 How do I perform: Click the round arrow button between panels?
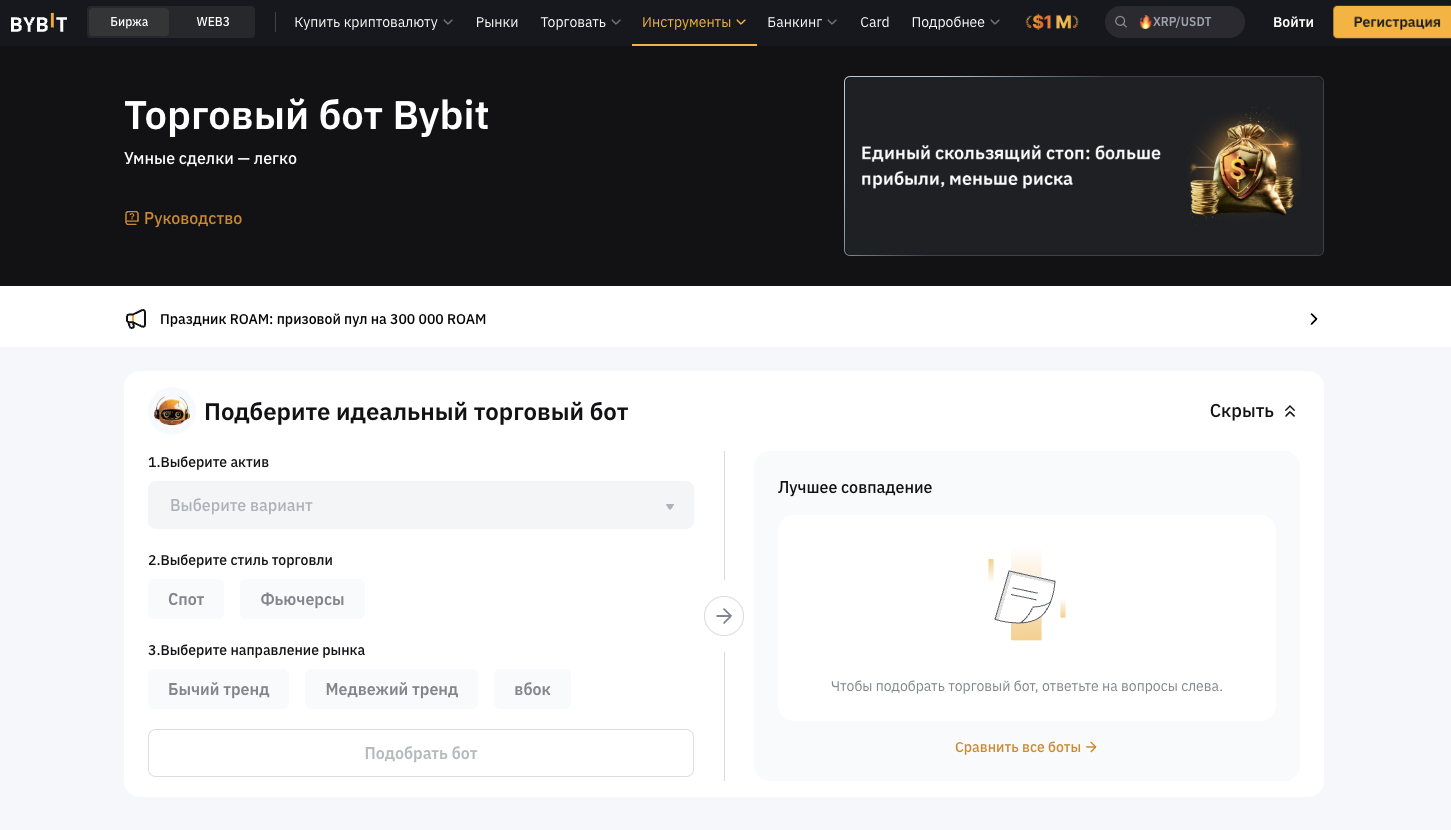(724, 616)
